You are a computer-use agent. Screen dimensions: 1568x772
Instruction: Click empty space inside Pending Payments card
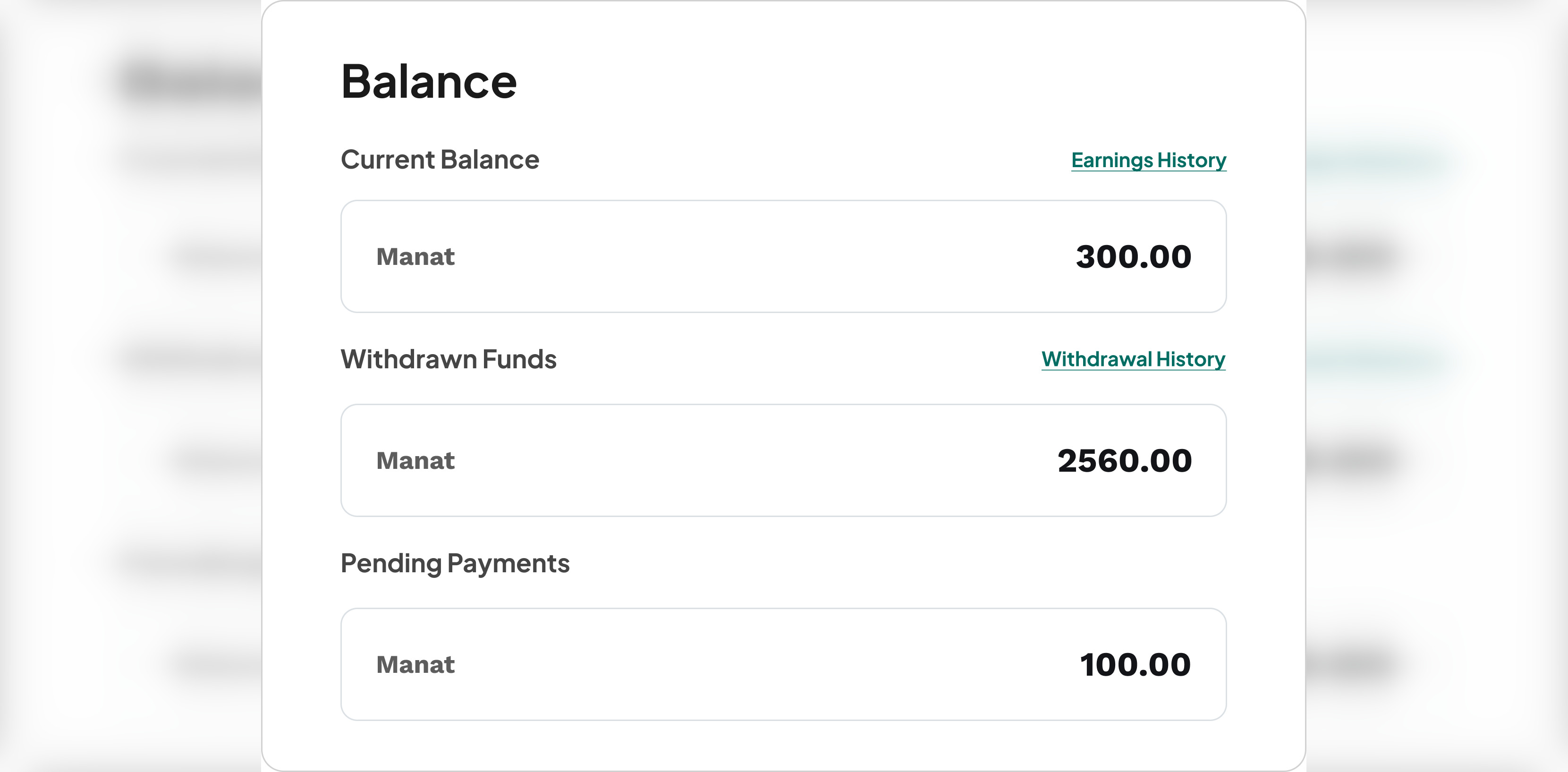click(761, 664)
